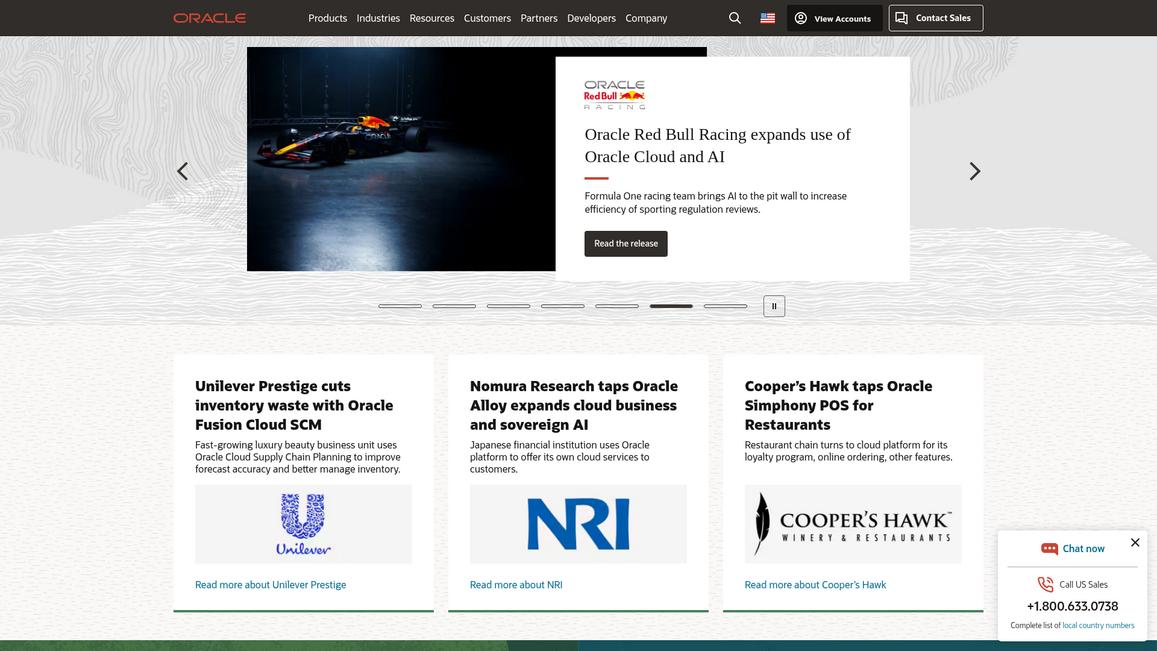Image resolution: width=1157 pixels, height=651 pixels.
Task: Select the fourth carousel slide indicator
Action: point(562,306)
